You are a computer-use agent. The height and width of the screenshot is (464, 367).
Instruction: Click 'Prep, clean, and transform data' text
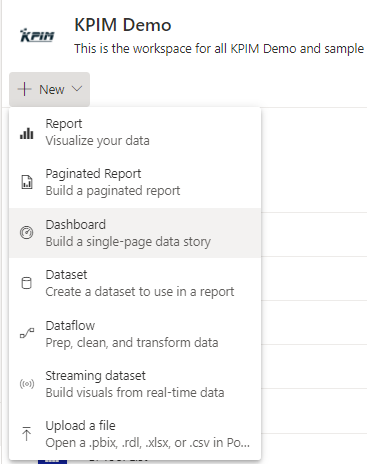click(x=132, y=343)
